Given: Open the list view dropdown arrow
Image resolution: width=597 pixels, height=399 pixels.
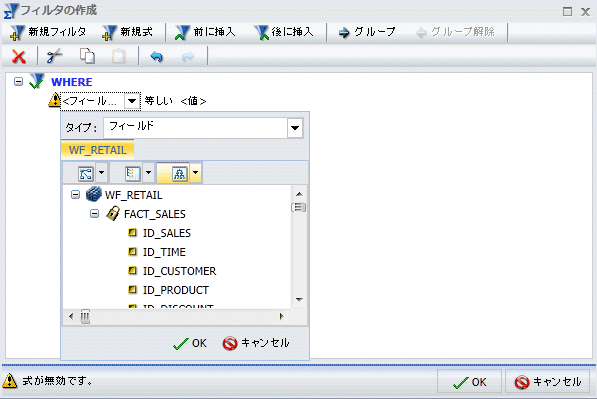Looking at the screenshot, I should coord(148,173).
